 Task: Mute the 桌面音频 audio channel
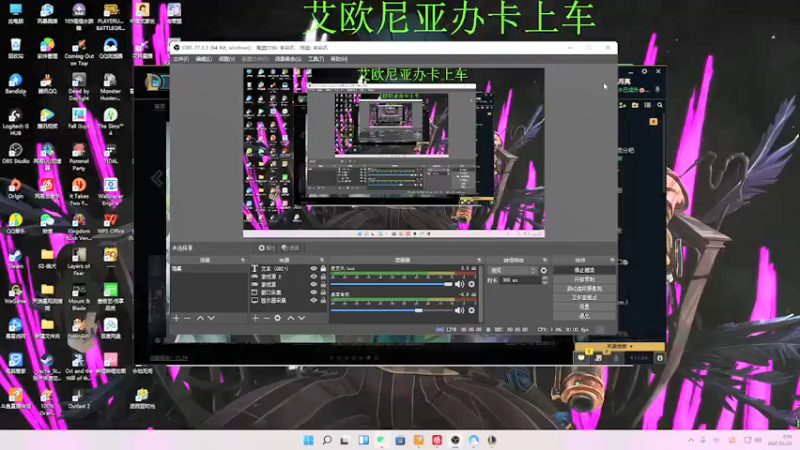pyautogui.click(x=459, y=310)
